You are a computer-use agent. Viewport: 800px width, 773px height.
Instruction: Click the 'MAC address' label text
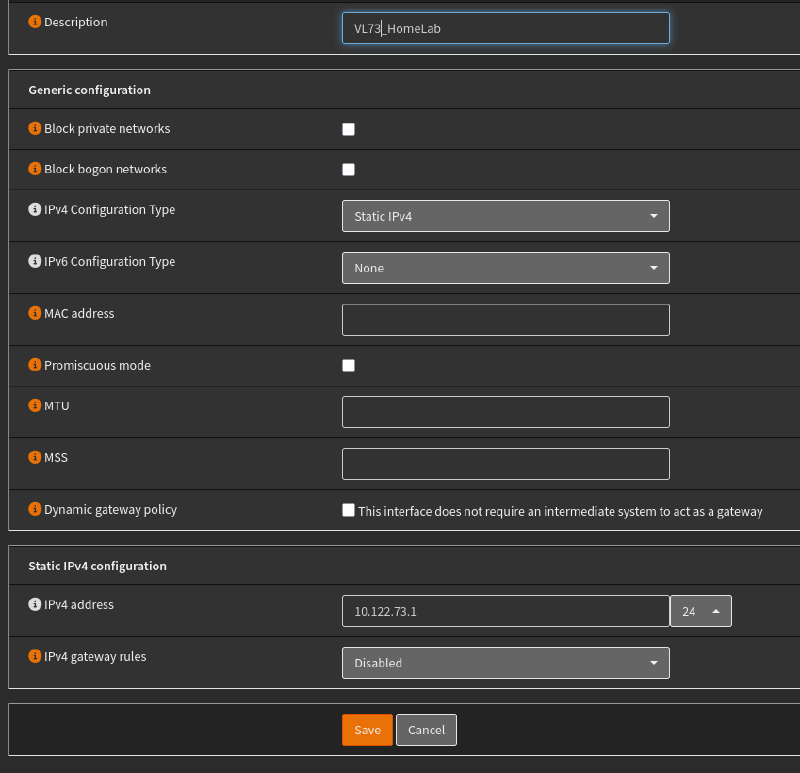pos(79,313)
